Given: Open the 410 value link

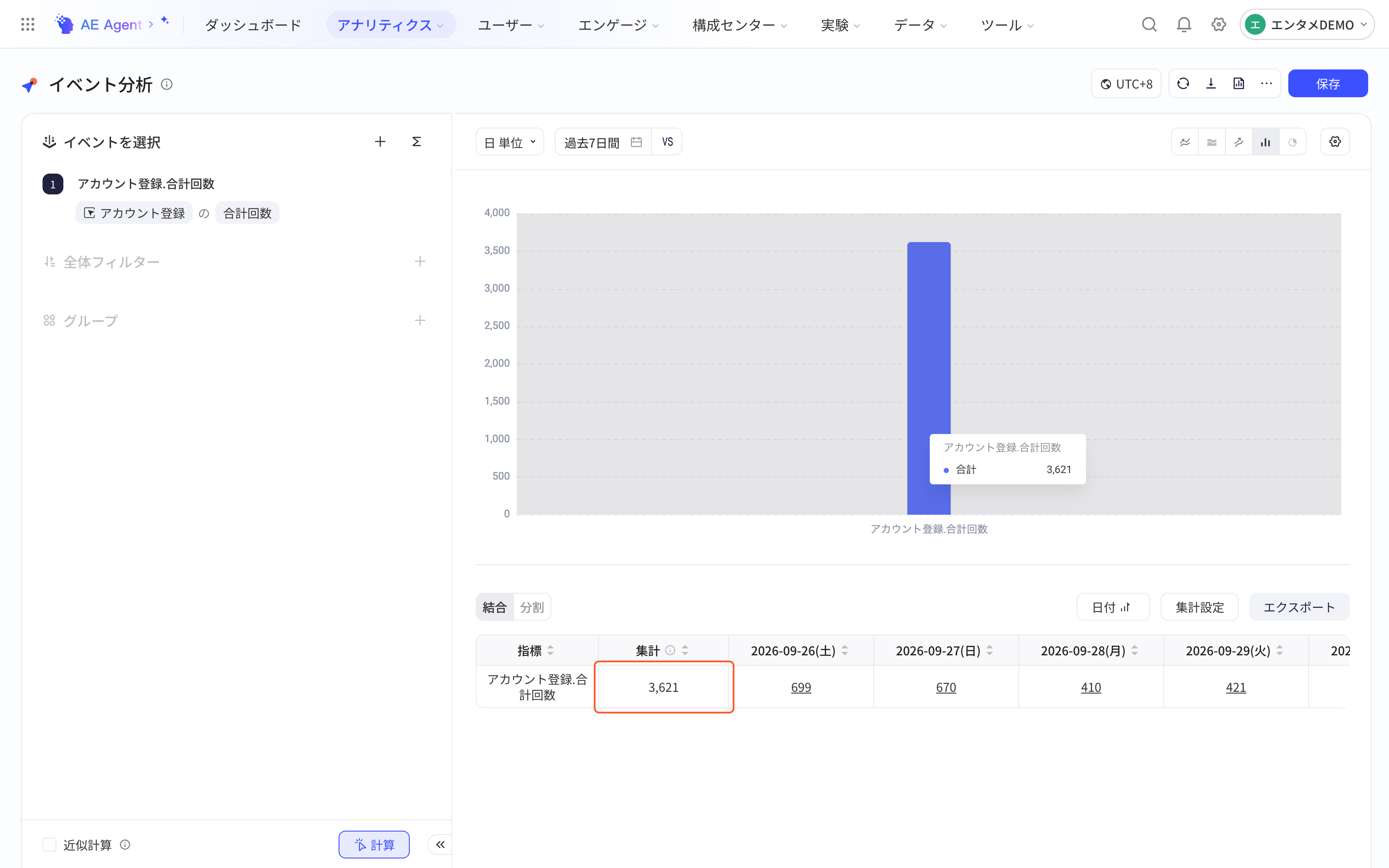Looking at the screenshot, I should 1090,687.
